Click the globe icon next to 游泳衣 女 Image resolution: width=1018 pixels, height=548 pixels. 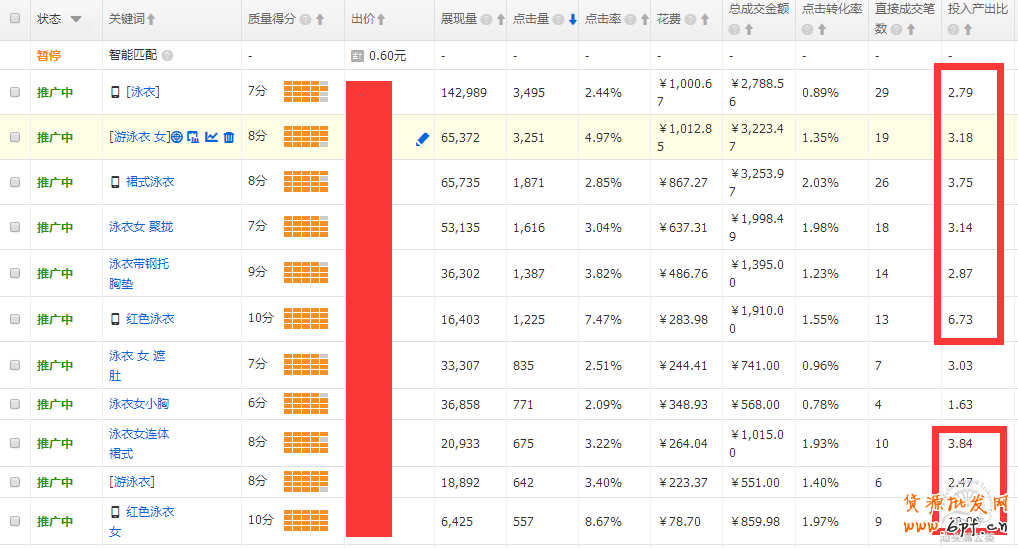[x=177, y=137]
